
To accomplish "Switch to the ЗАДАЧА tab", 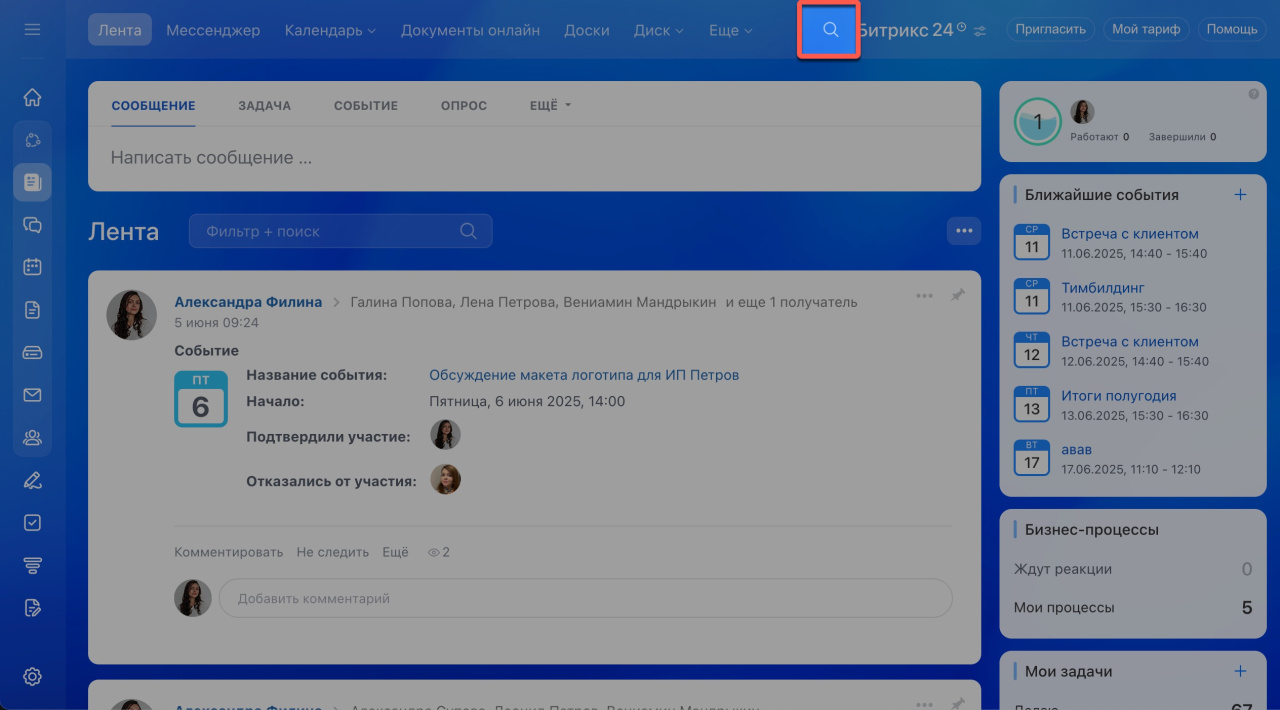I will coord(265,105).
